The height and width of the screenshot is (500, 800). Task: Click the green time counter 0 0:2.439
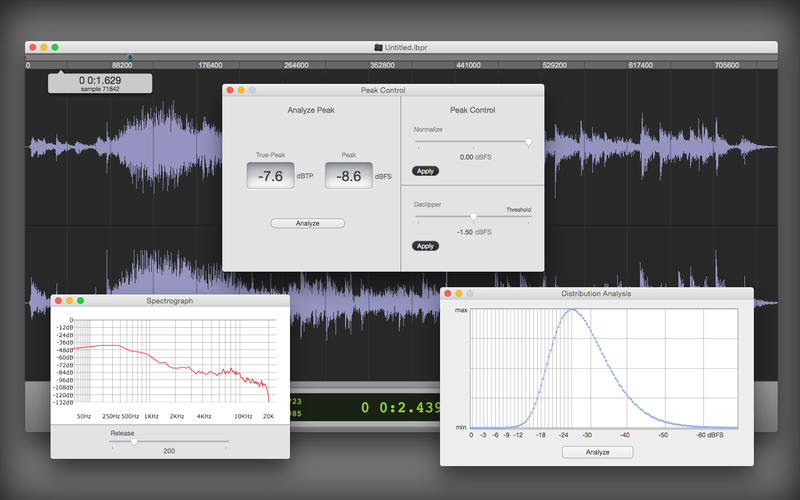pos(401,407)
